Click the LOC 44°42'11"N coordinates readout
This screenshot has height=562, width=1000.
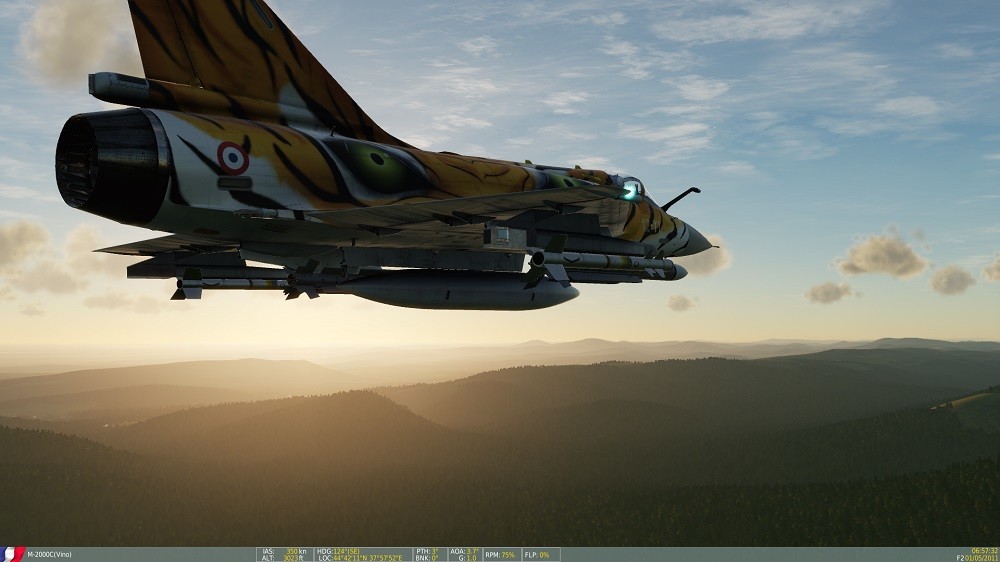tap(360, 558)
